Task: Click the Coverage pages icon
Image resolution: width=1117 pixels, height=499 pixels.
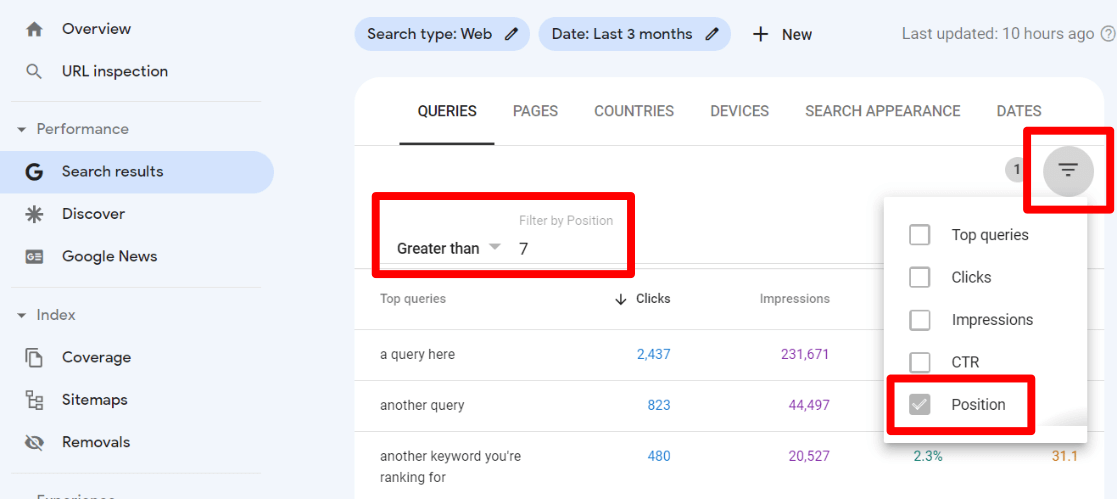Action: click(33, 357)
